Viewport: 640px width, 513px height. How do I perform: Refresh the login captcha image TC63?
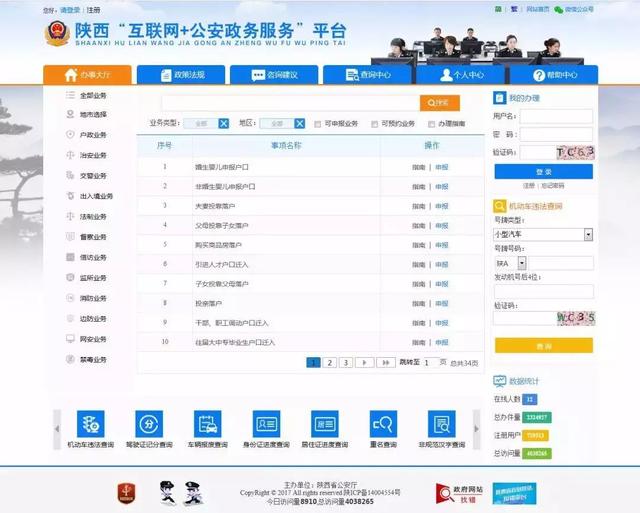click(575, 152)
